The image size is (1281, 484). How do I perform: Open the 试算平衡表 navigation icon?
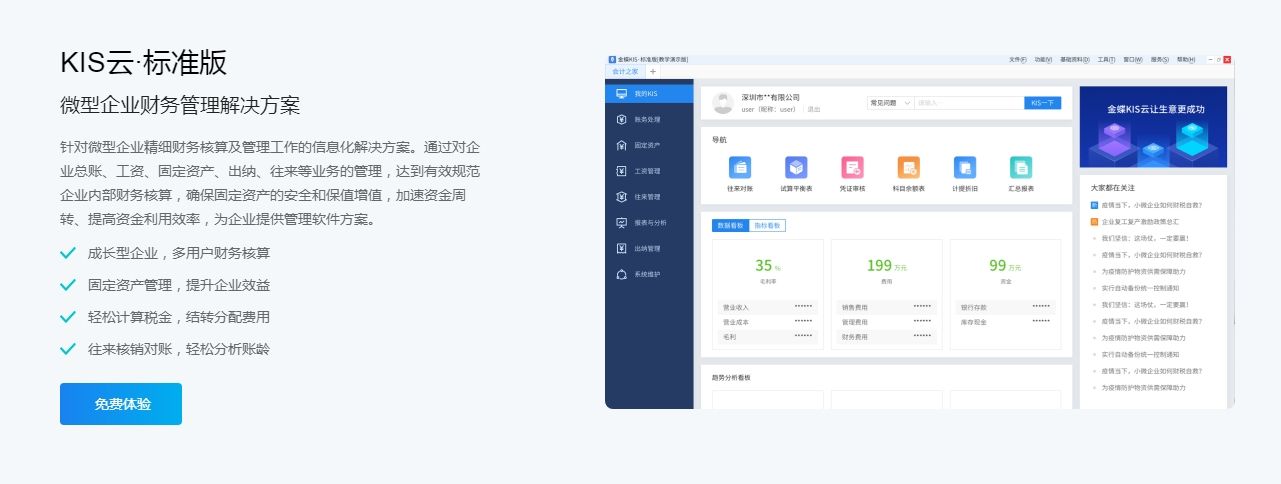pyautogui.click(x=796, y=168)
